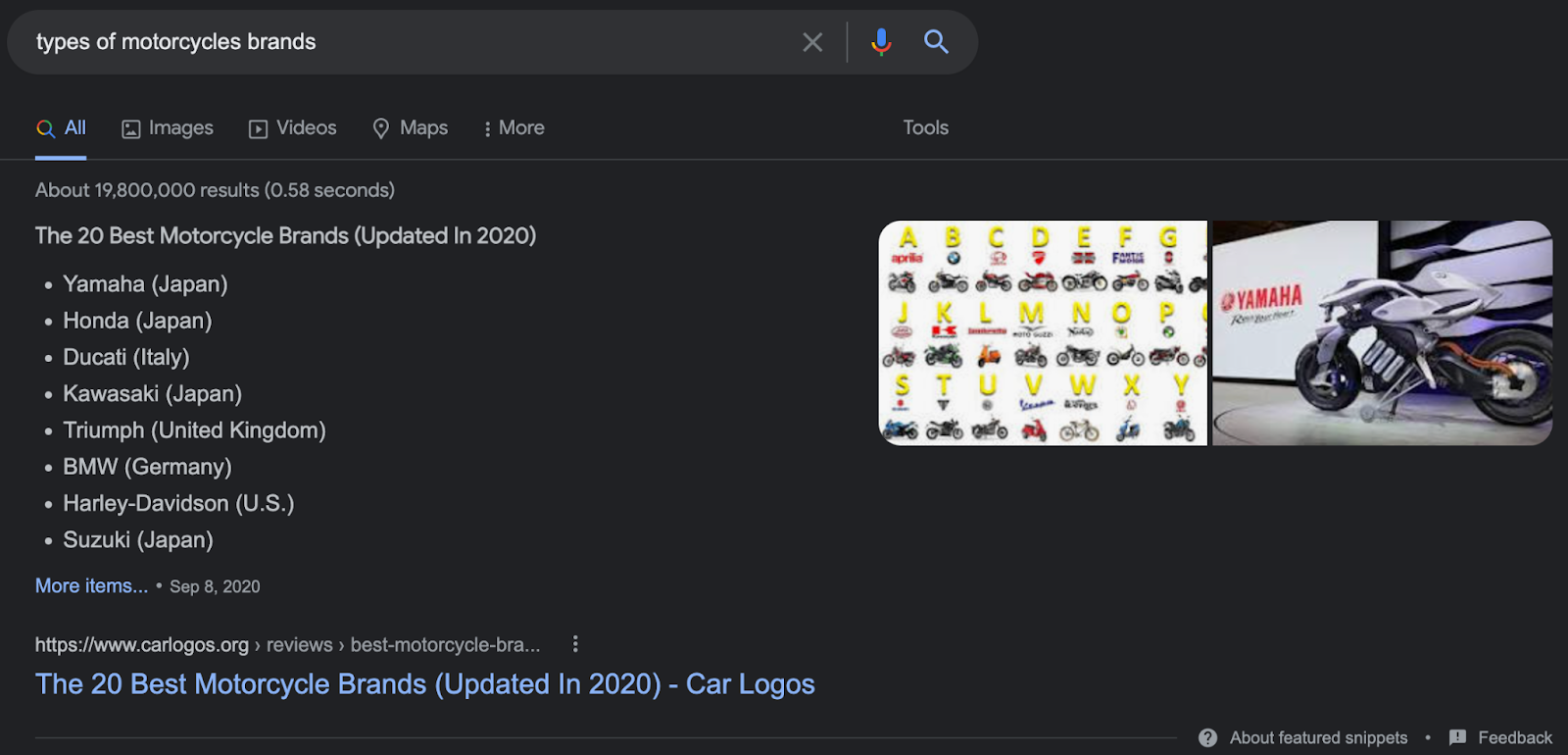Start voice search with microphone icon
This screenshot has width=1568, height=755.
pyautogui.click(x=881, y=41)
